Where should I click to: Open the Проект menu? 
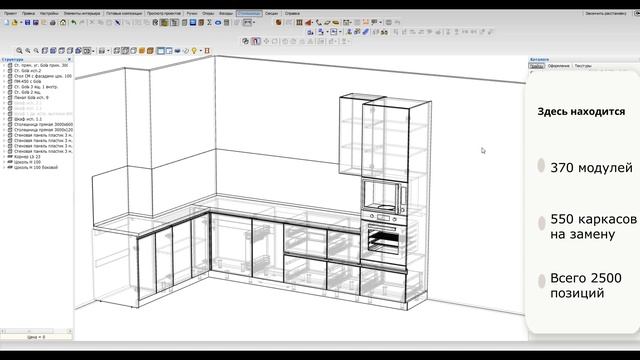point(10,13)
